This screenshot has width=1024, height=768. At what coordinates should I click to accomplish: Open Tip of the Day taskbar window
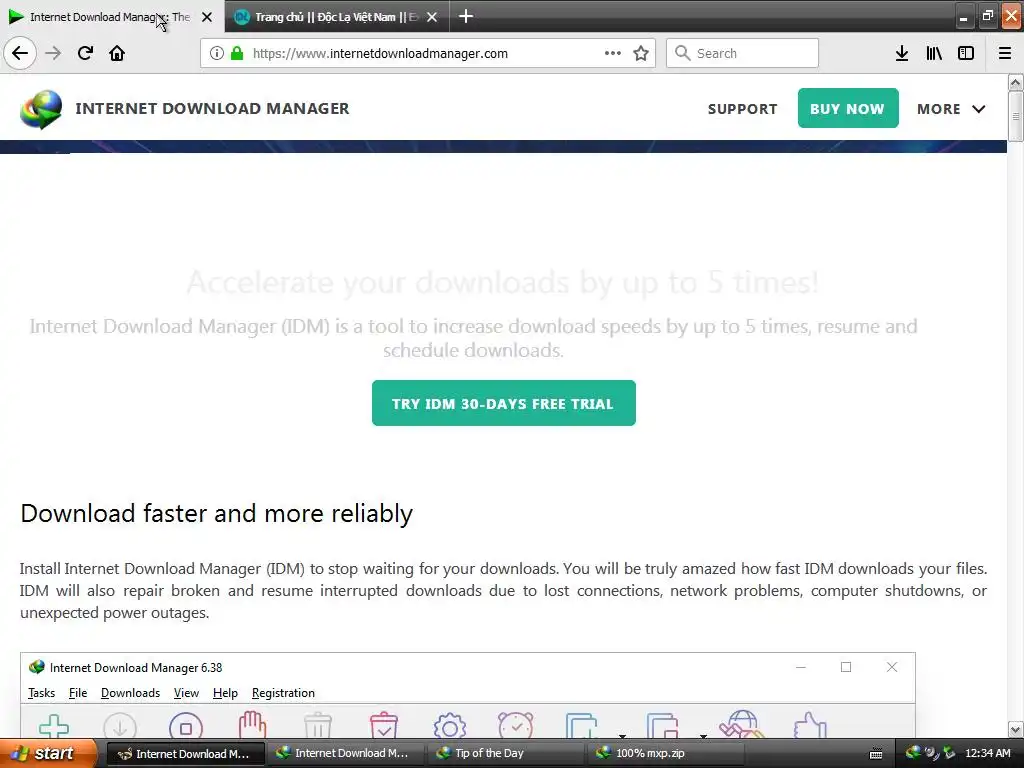point(504,754)
